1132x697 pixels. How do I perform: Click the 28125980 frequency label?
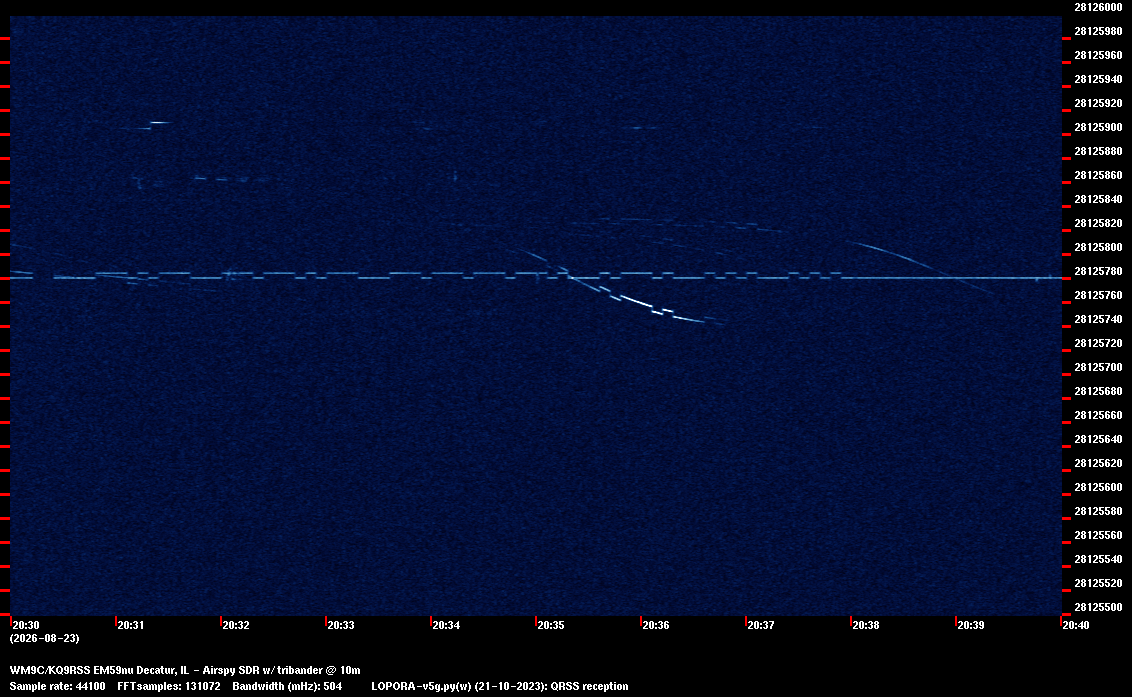(1098, 31)
